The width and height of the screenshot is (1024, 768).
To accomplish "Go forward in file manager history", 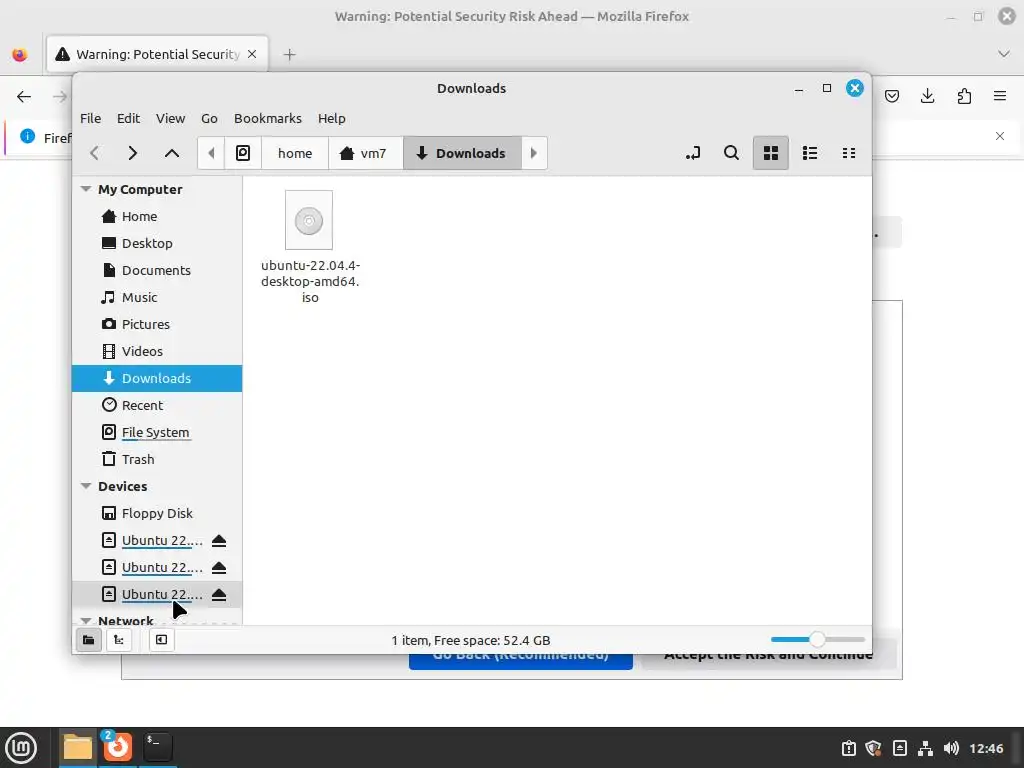I will click(133, 153).
